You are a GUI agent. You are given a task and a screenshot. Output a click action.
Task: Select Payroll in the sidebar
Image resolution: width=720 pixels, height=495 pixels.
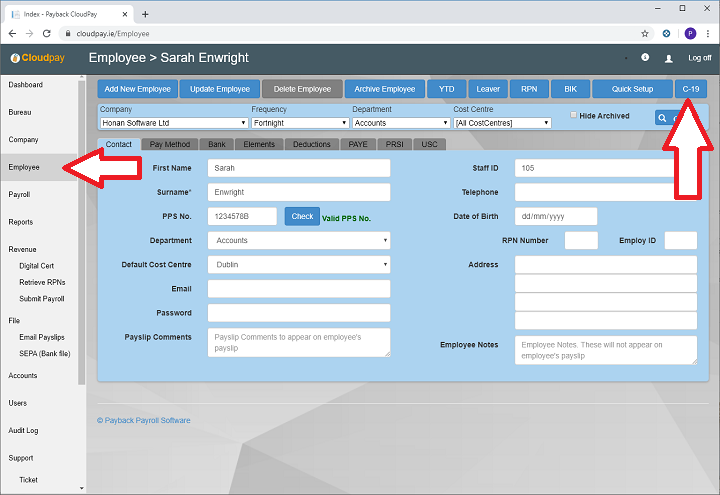click(20, 194)
